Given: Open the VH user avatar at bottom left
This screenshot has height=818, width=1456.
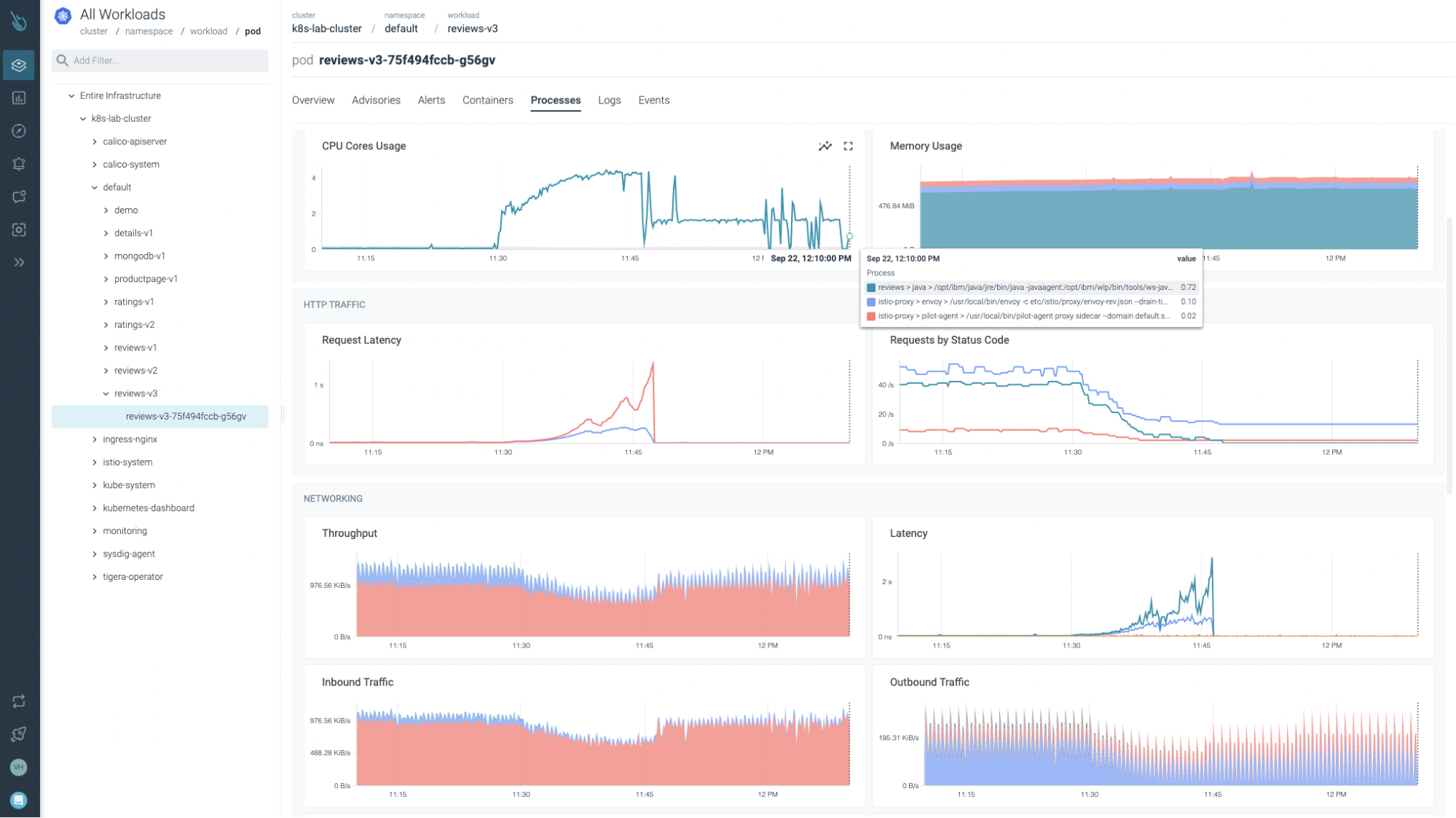Looking at the screenshot, I should 18,767.
